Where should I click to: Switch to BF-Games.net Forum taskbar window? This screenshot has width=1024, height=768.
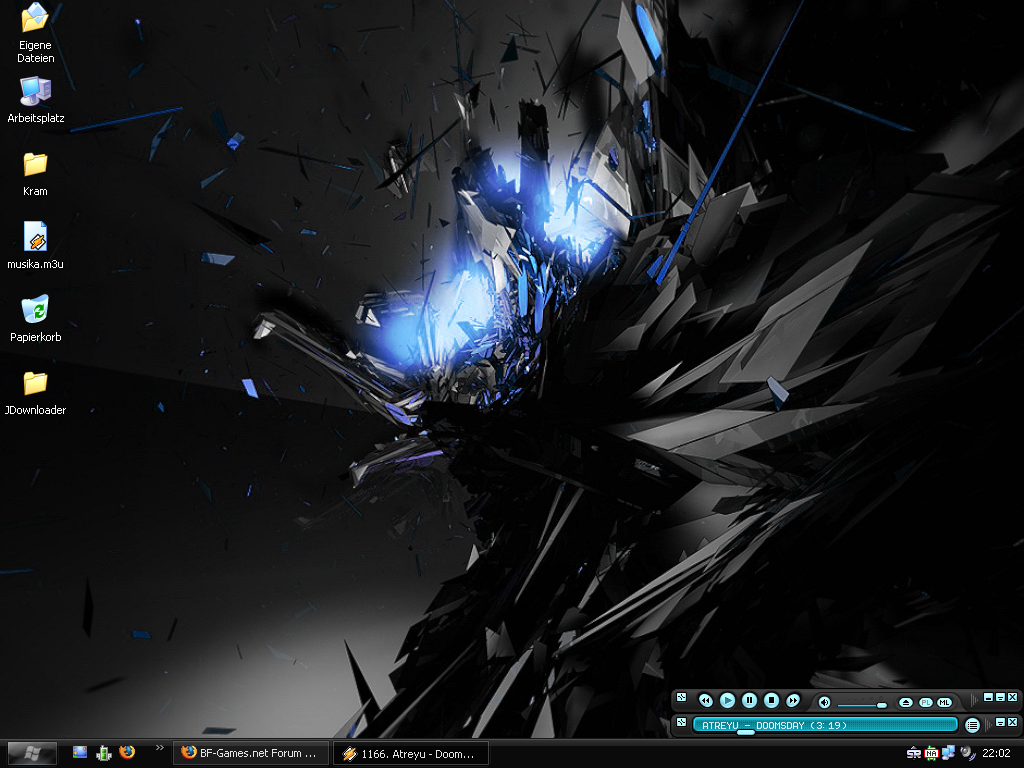251,753
